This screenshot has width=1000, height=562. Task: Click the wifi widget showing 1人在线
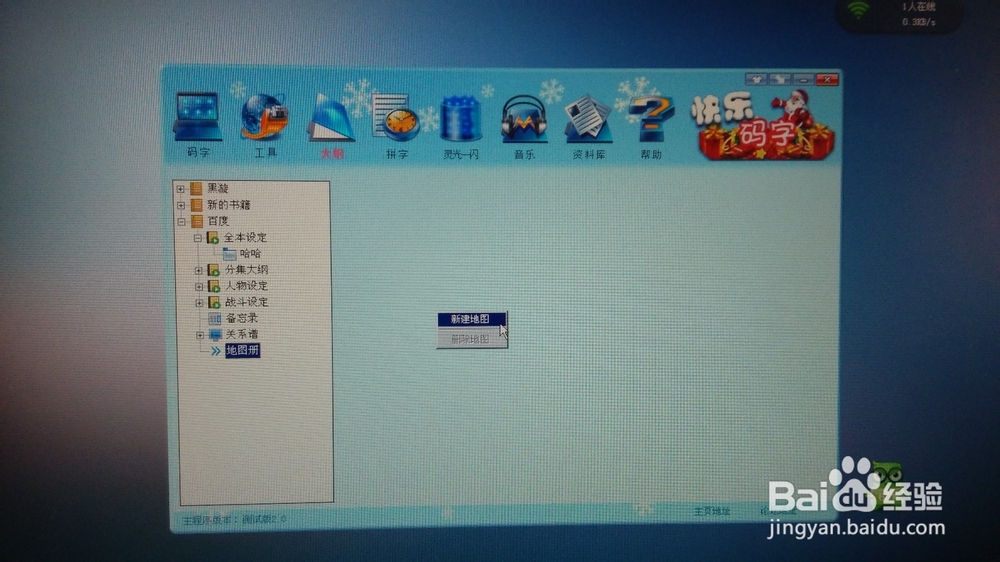coord(899,15)
